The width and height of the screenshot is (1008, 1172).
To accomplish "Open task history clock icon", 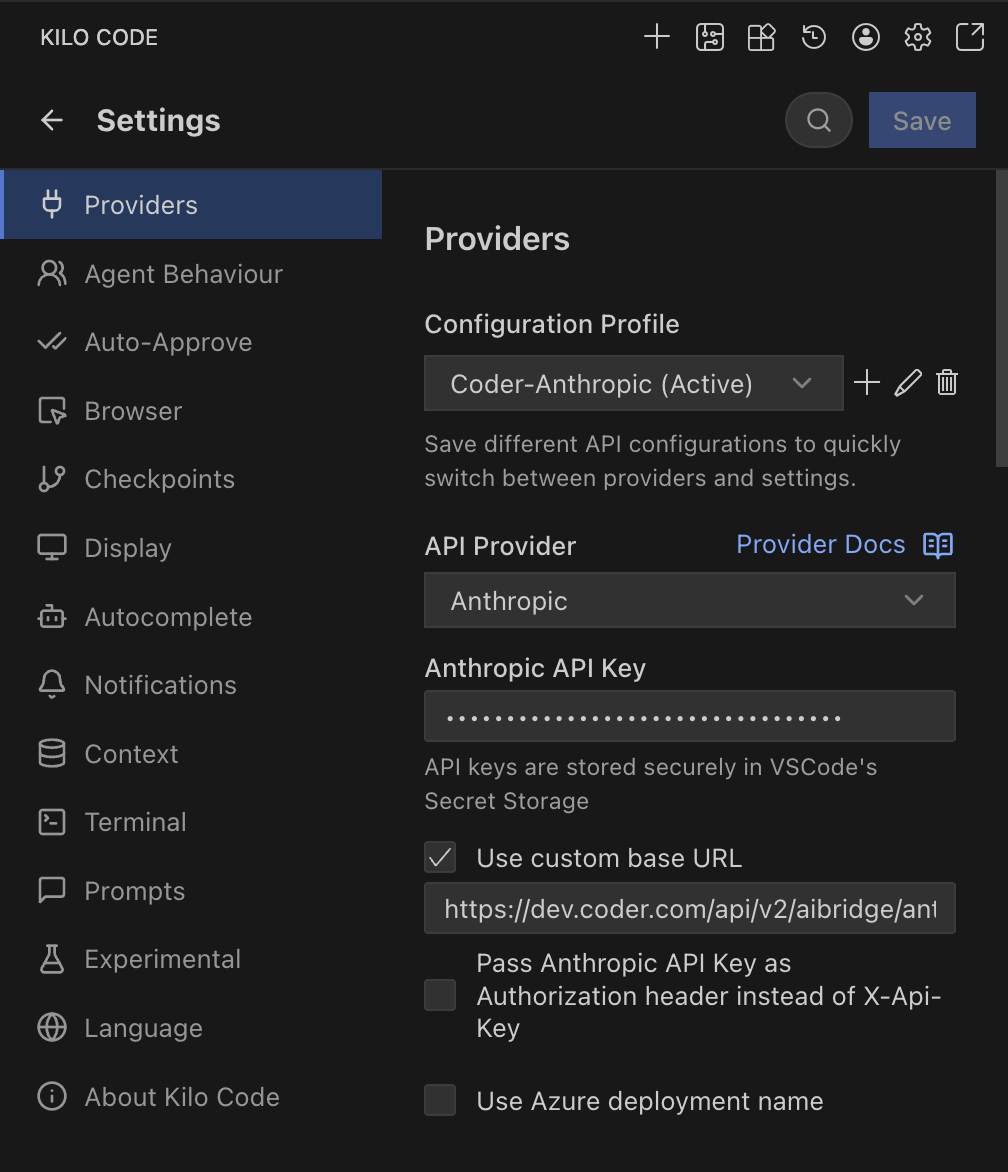I will [x=814, y=37].
